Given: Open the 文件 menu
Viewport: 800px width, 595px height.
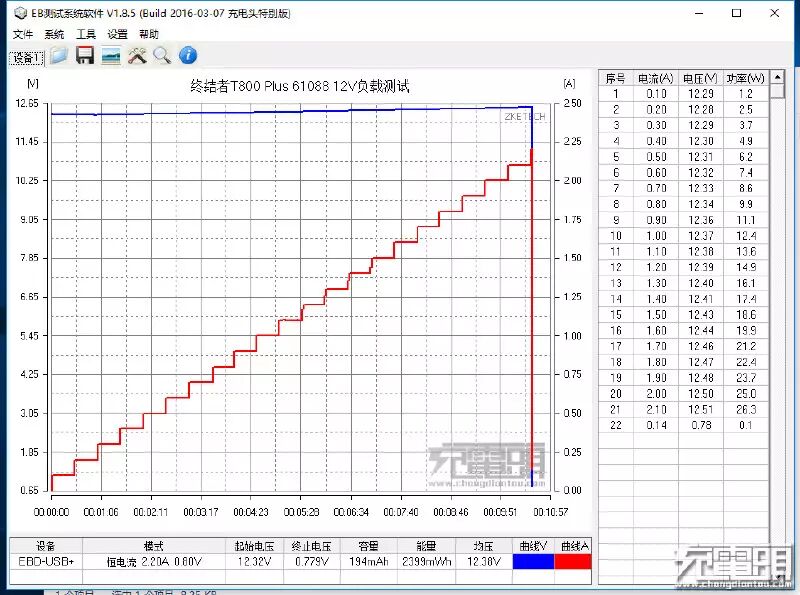Looking at the screenshot, I should [x=22, y=34].
